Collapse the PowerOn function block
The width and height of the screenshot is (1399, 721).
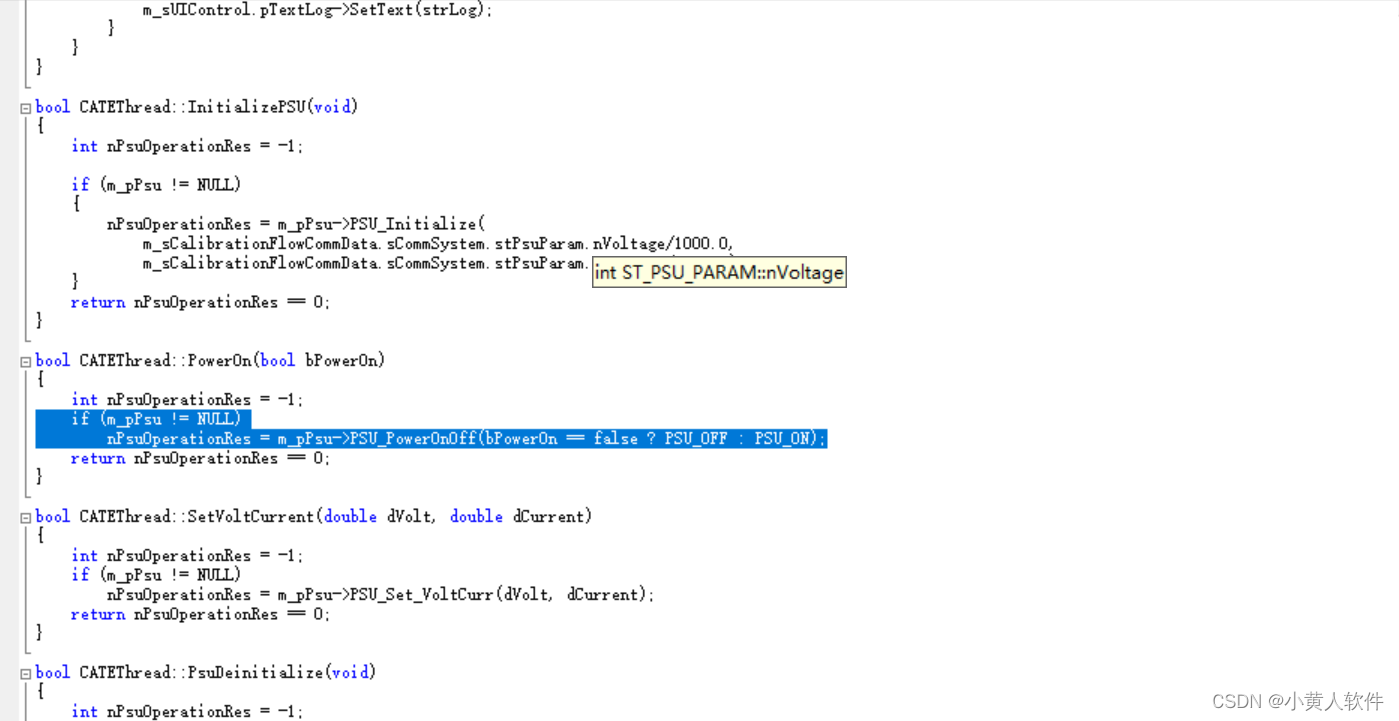26,362
